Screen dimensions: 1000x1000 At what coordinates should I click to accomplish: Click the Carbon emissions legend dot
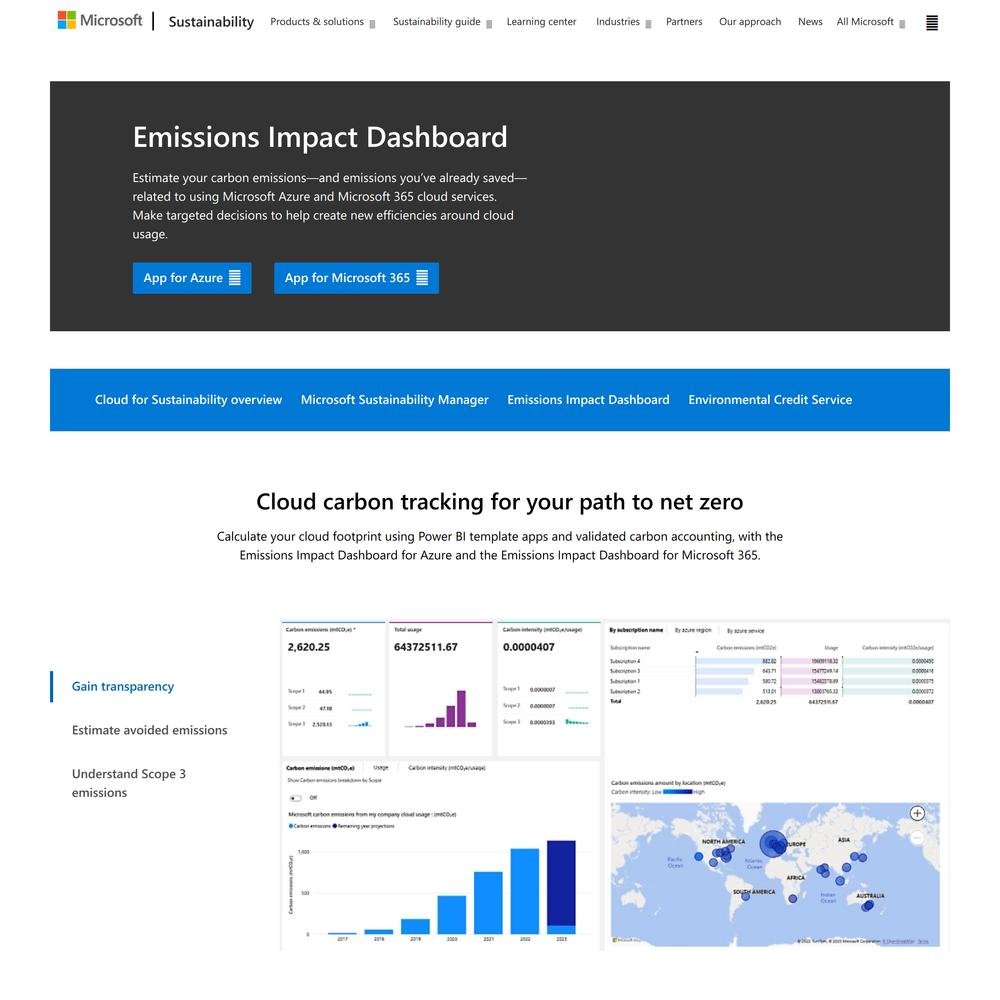coord(291,826)
